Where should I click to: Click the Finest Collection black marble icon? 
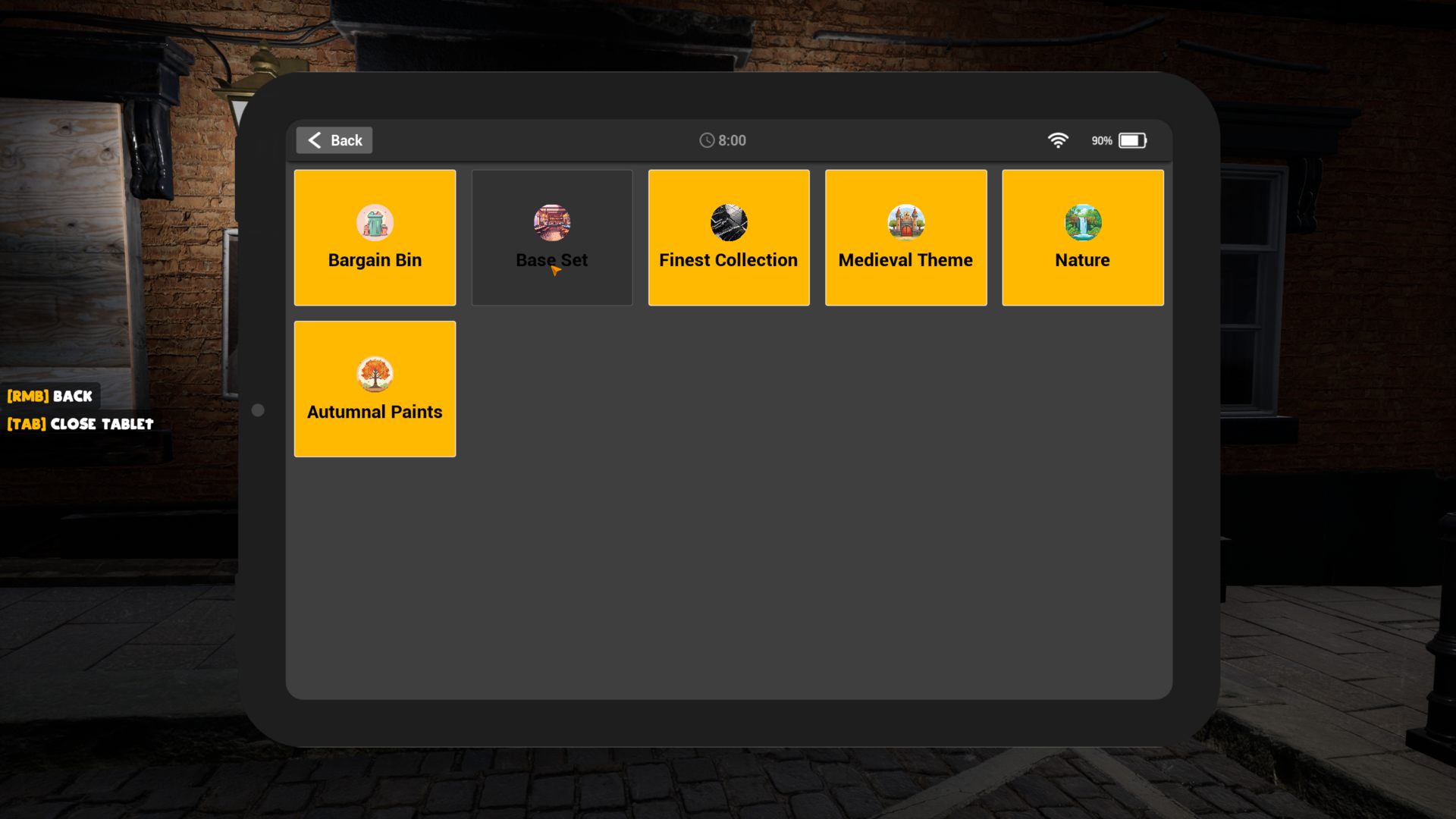[x=729, y=222]
